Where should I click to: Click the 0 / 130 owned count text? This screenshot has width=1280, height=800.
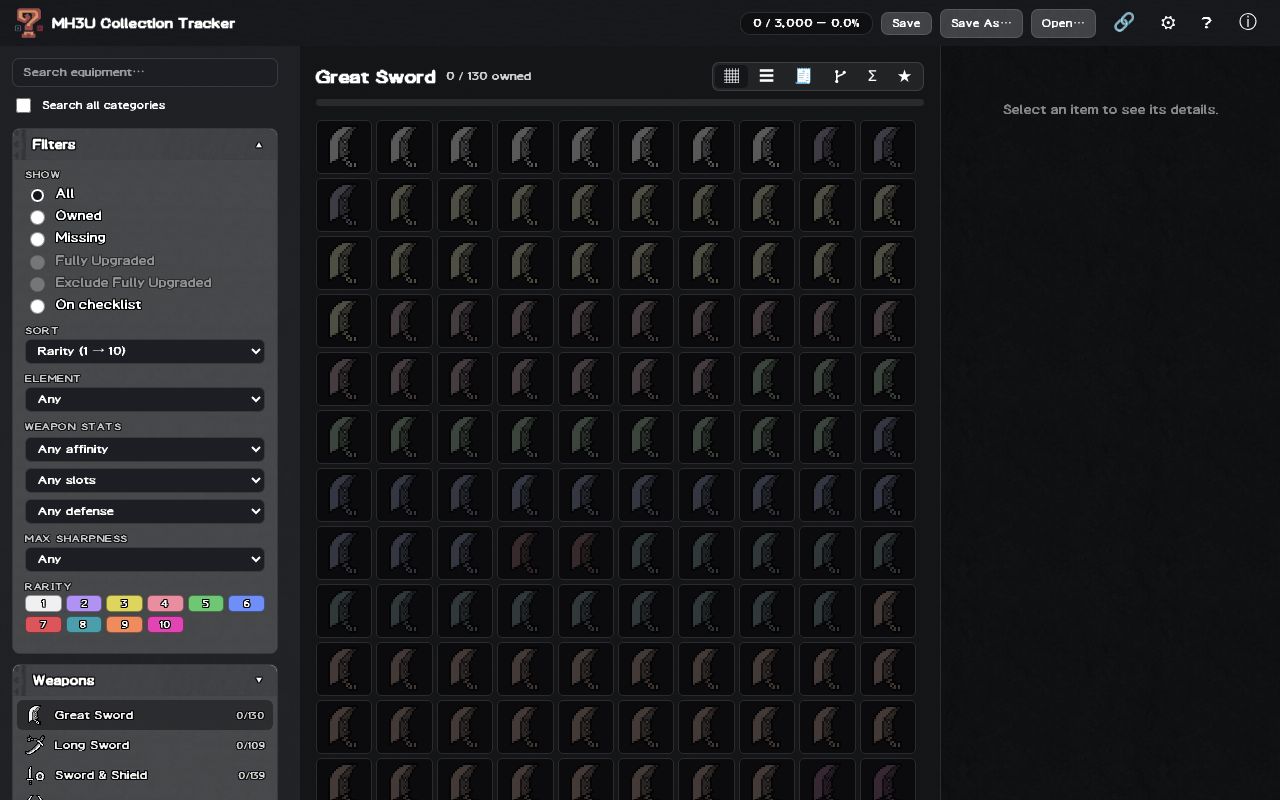click(x=489, y=76)
